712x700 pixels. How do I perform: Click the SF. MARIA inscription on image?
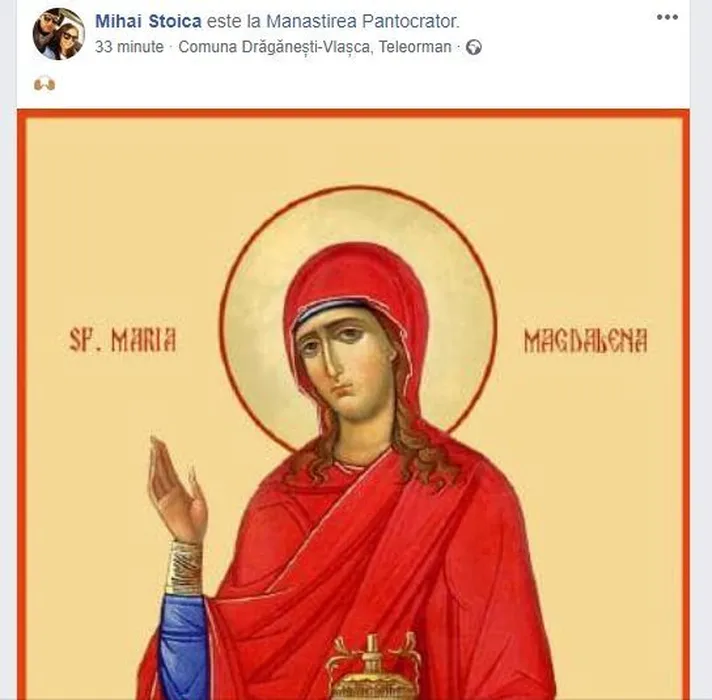[122, 340]
